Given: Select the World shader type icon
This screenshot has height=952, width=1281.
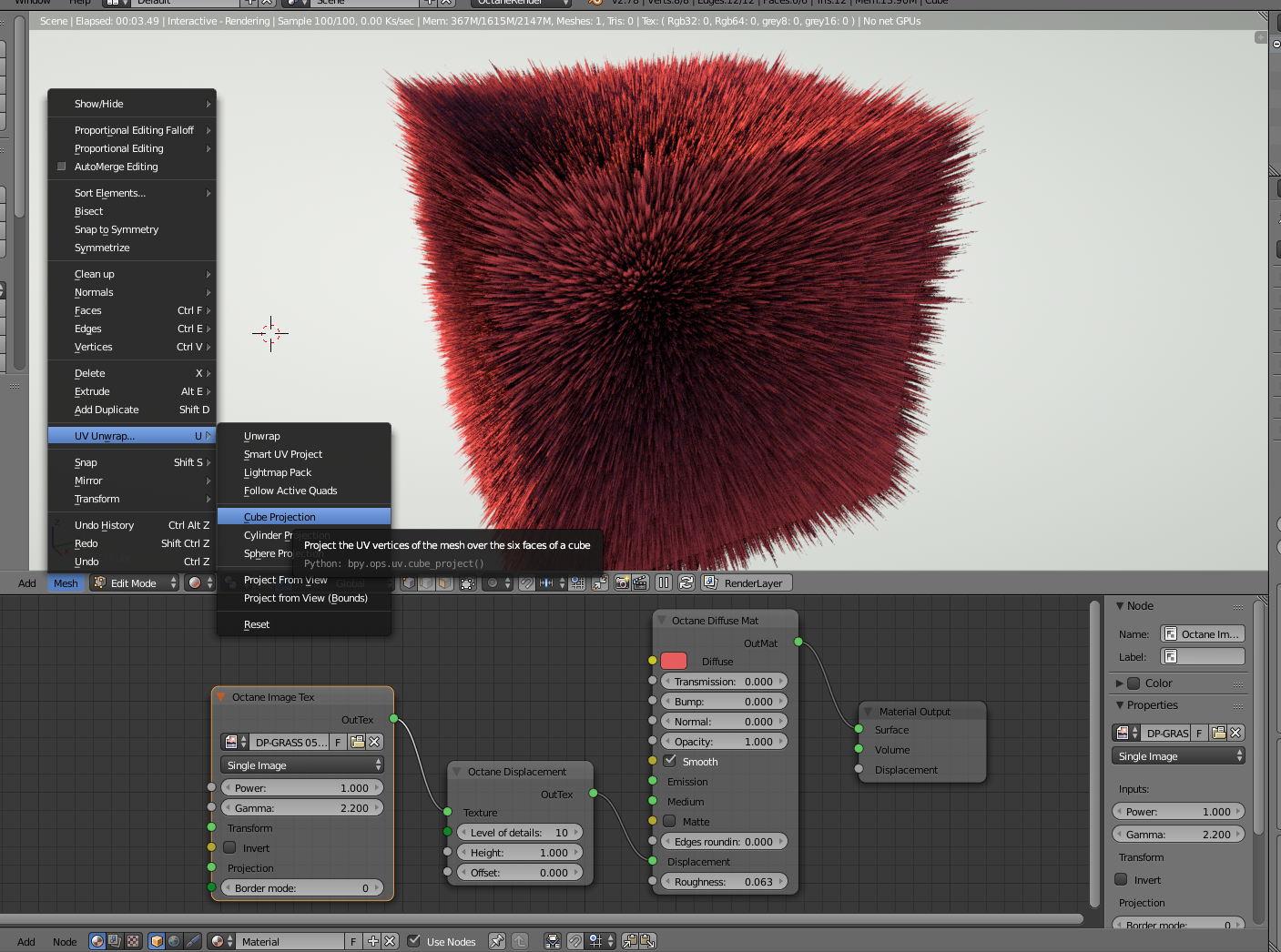Looking at the screenshot, I should point(174,941).
